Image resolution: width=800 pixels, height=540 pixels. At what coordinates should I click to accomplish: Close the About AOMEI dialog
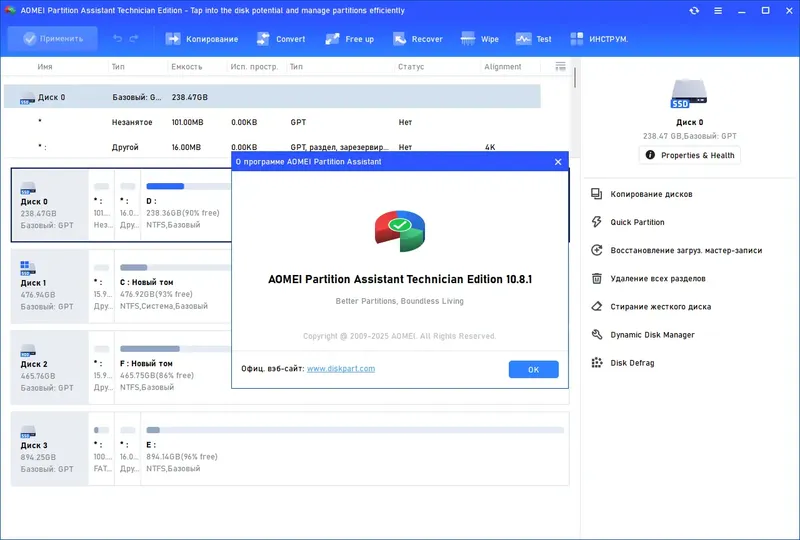tap(558, 162)
